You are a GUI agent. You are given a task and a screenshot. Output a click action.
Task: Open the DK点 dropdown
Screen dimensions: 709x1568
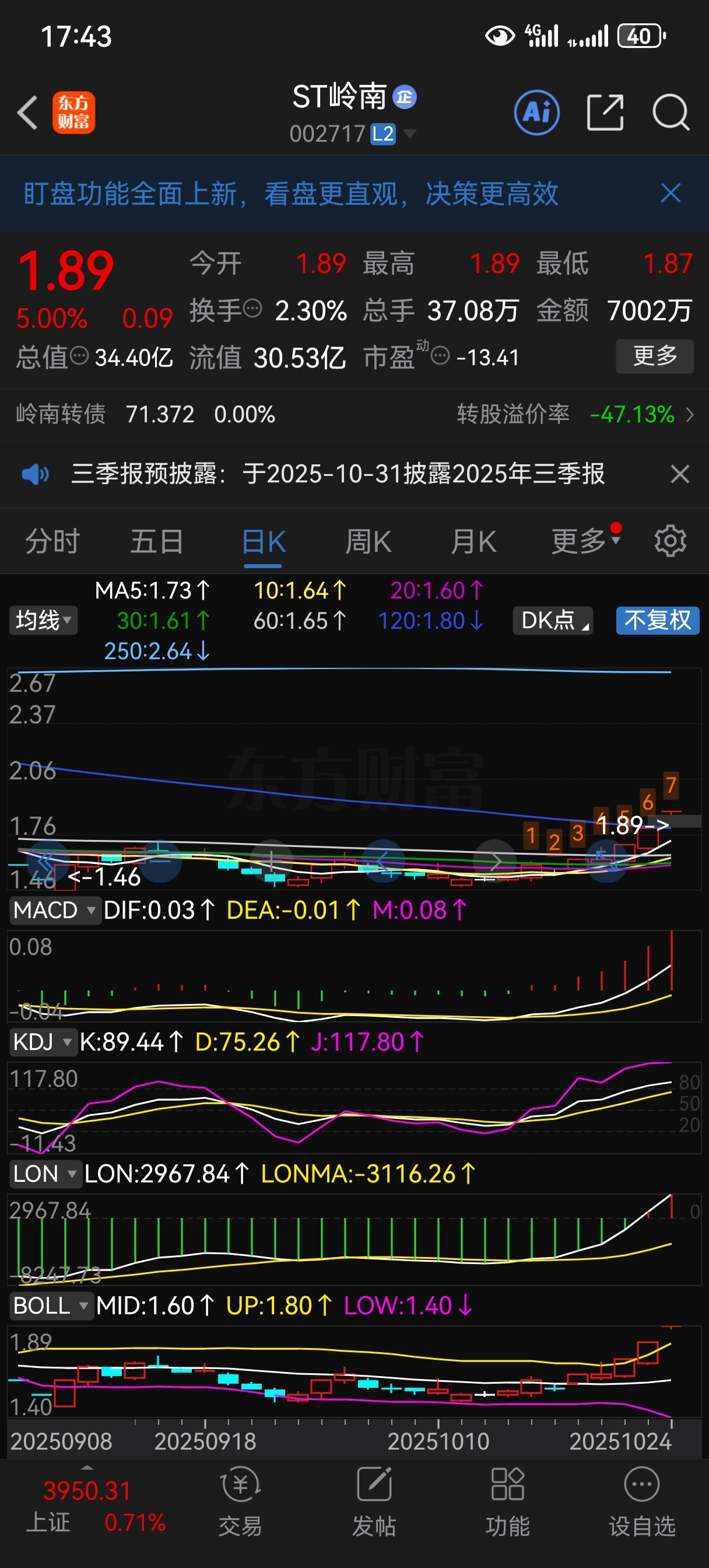553,620
